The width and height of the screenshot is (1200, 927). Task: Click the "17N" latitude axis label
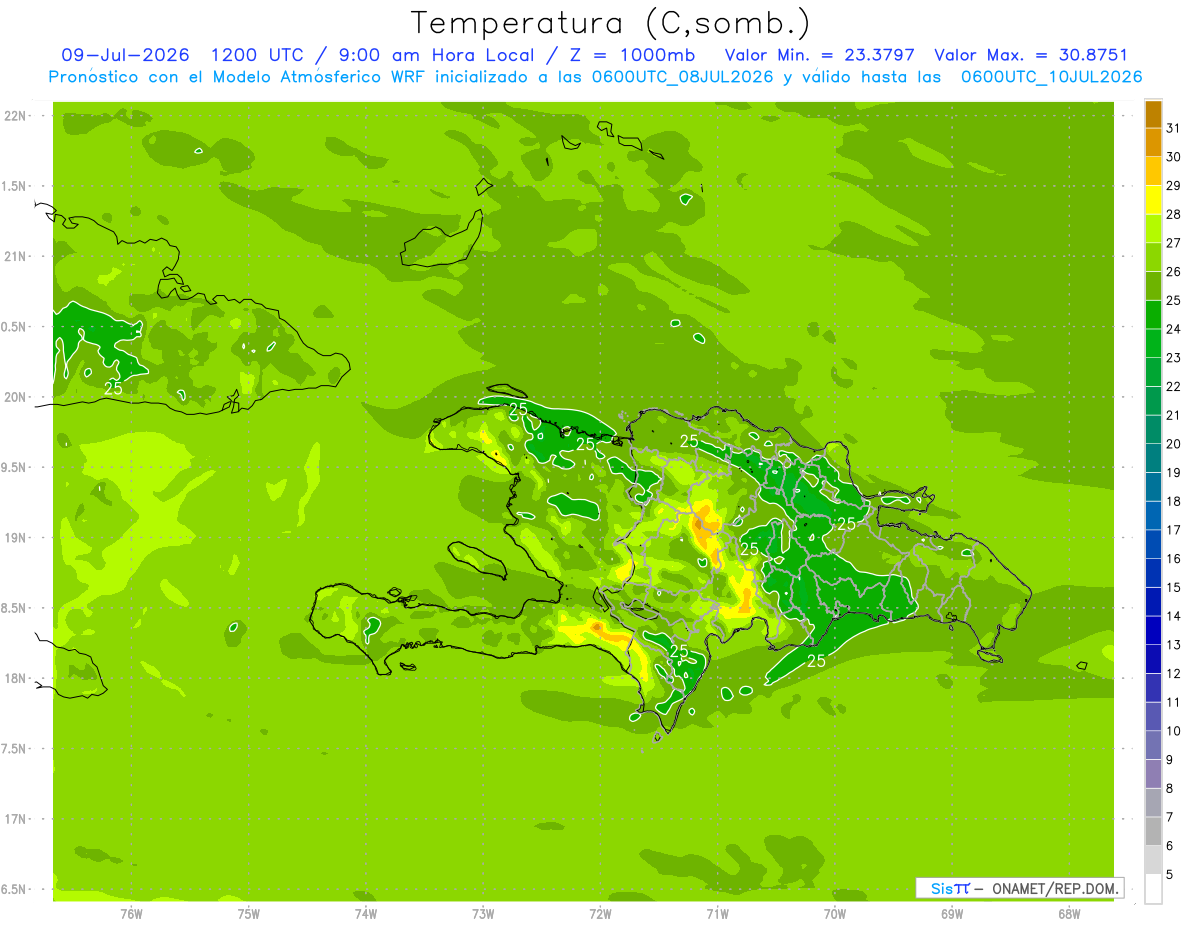coord(15,818)
